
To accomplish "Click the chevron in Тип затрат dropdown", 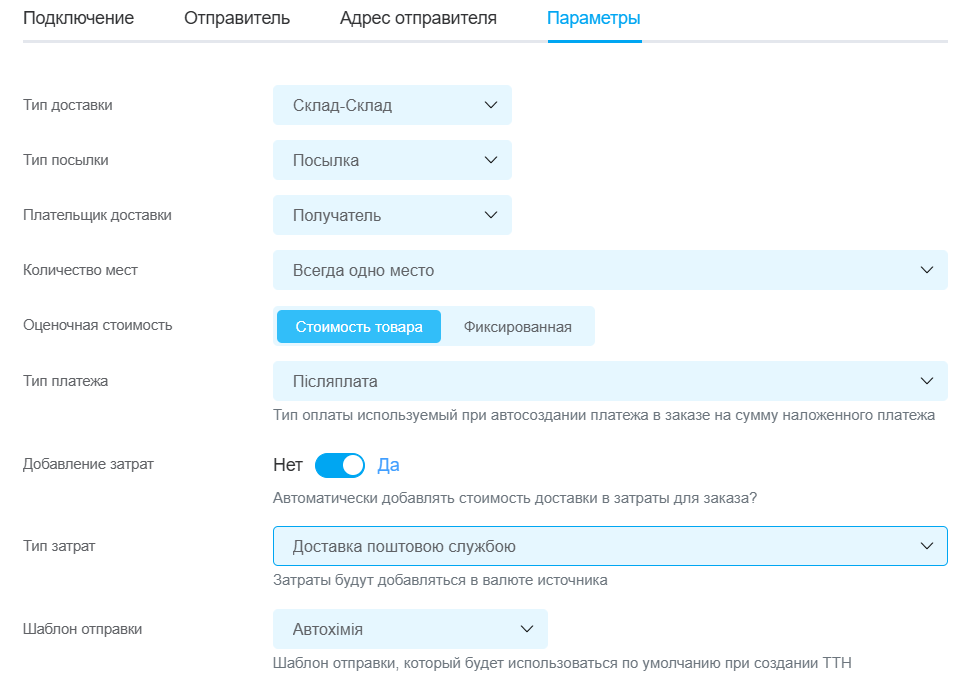I will click(927, 546).
